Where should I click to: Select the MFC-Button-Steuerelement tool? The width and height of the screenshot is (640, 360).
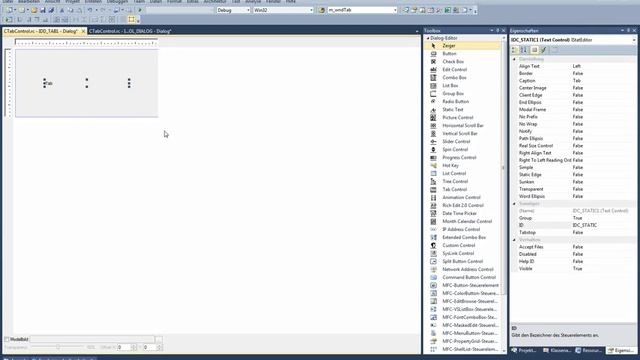coord(463,285)
